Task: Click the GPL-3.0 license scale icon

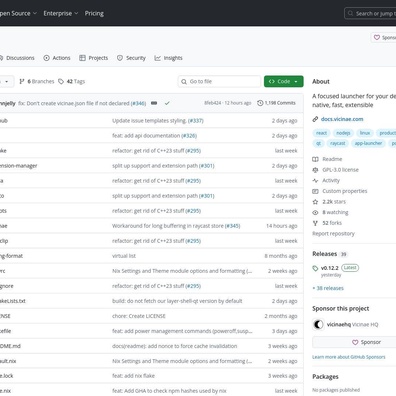Action: pyautogui.click(x=315, y=170)
